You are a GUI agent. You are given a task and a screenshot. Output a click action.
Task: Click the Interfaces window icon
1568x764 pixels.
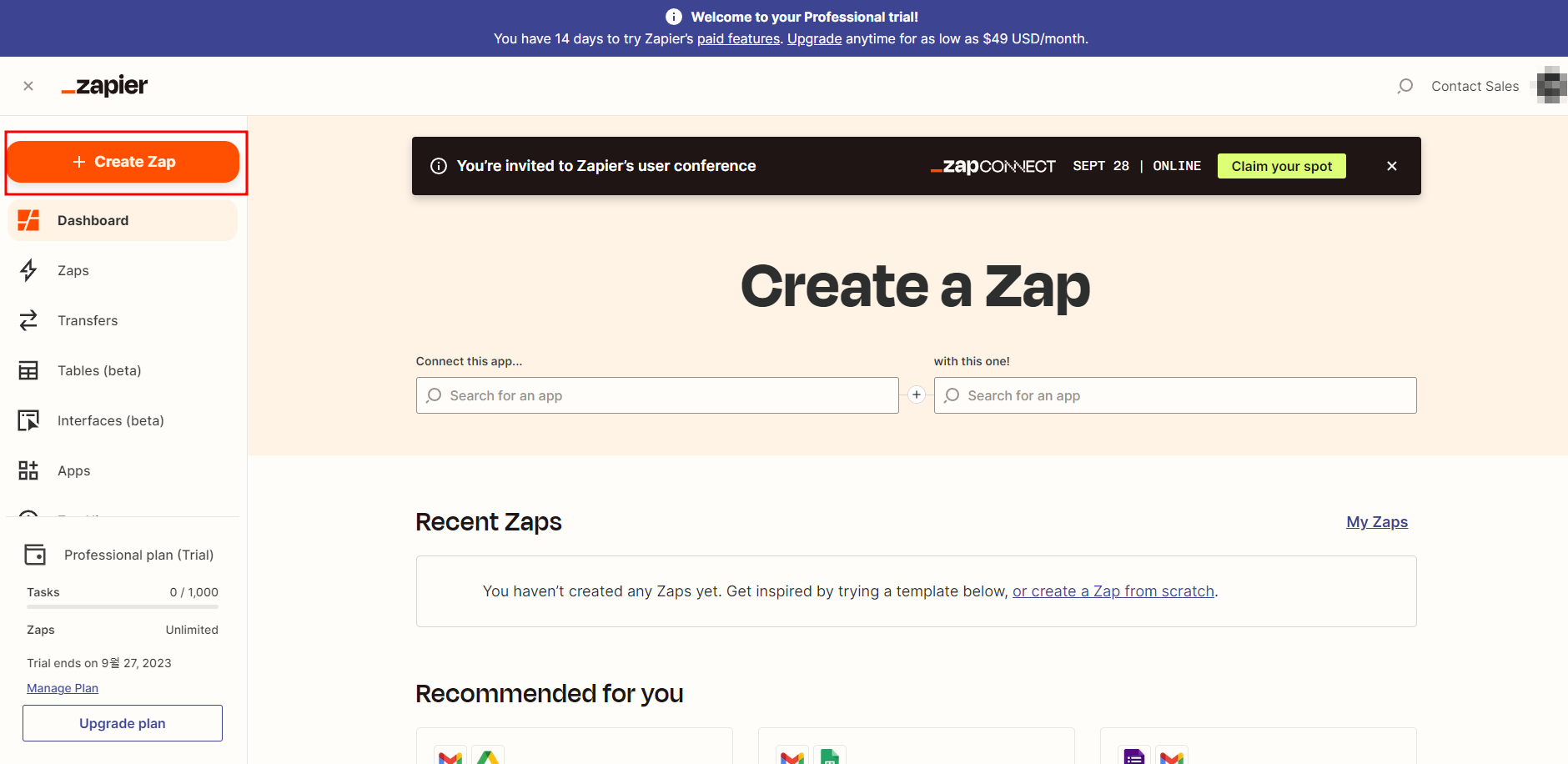click(28, 420)
